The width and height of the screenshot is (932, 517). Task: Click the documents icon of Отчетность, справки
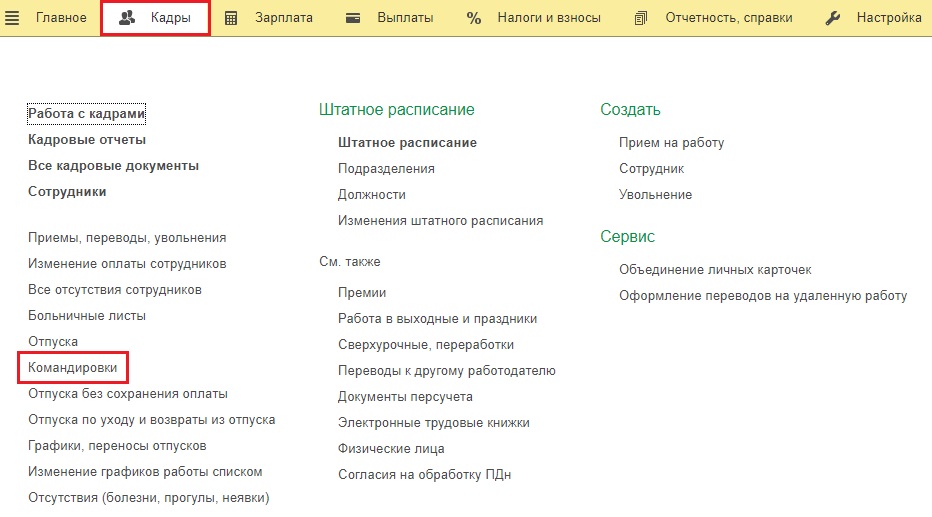click(x=641, y=18)
